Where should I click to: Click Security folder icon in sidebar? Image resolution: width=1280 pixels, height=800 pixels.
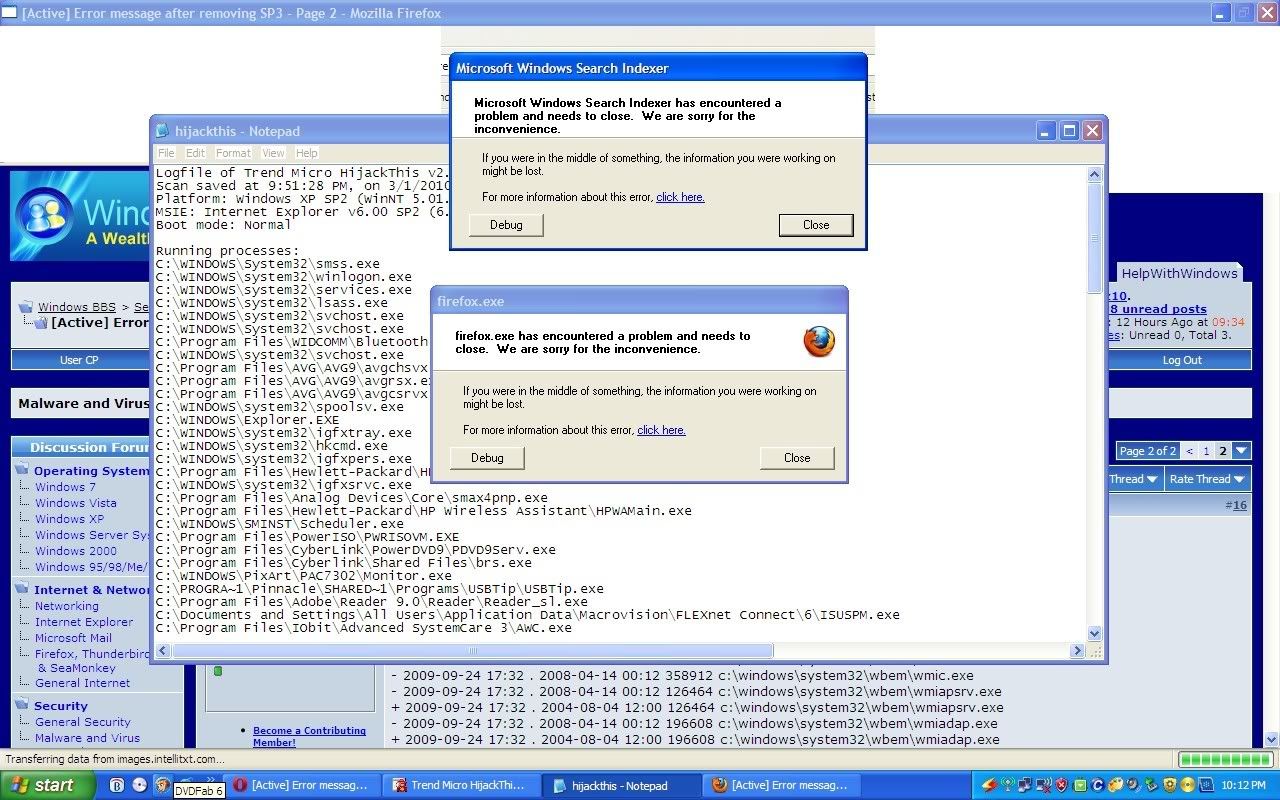(23, 705)
